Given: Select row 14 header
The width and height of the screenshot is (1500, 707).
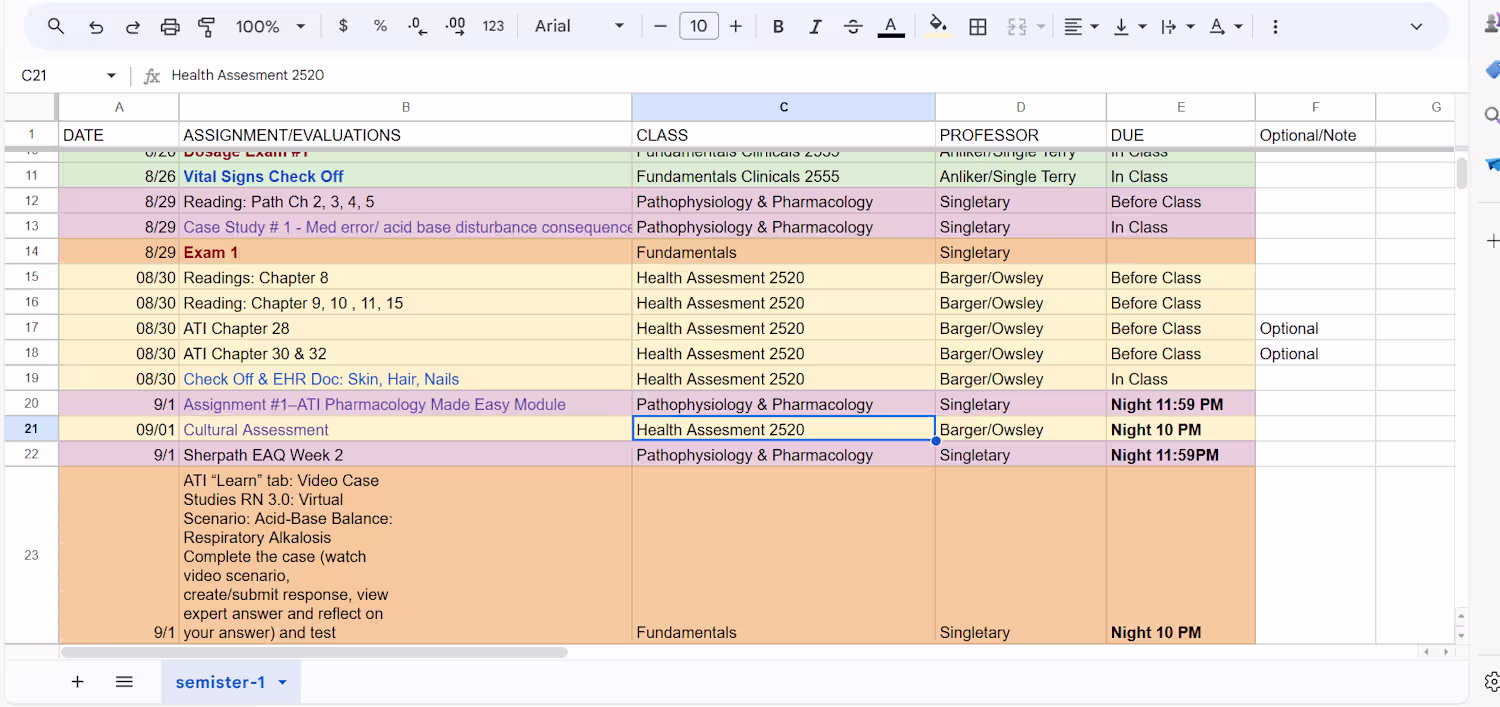Looking at the screenshot, I should pos(31,252).
